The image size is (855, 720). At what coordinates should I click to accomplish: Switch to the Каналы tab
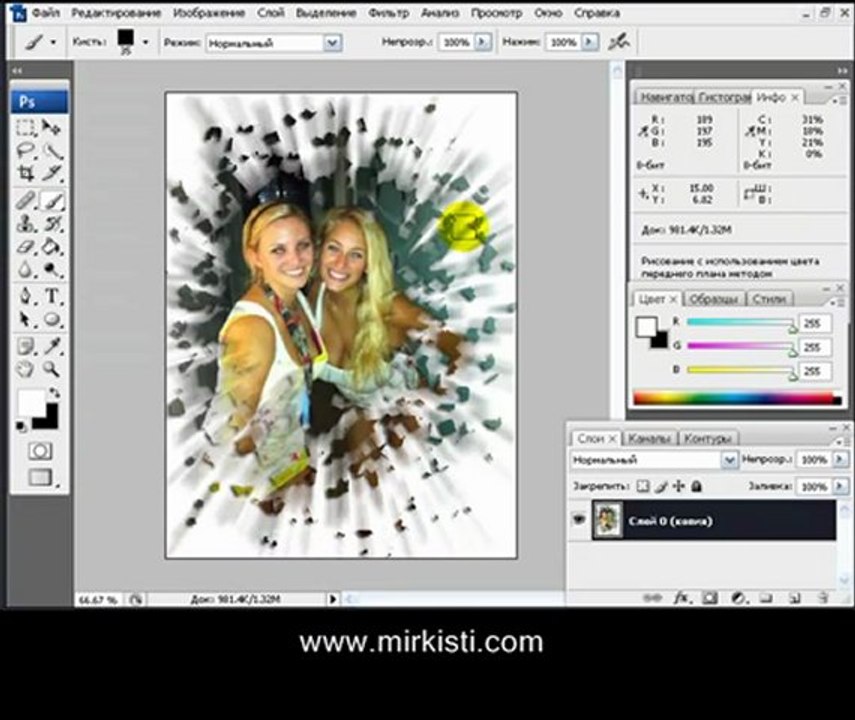(x=649, y=438)
